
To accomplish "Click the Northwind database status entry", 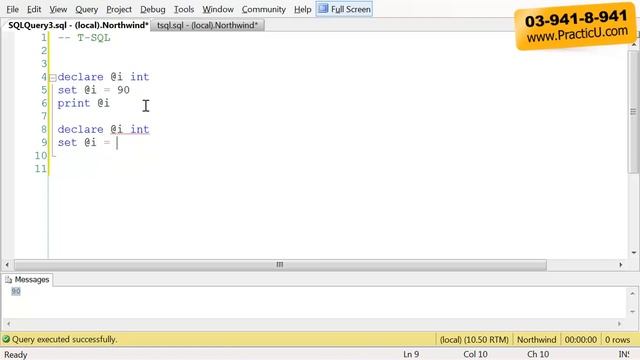I will point(536,340).
